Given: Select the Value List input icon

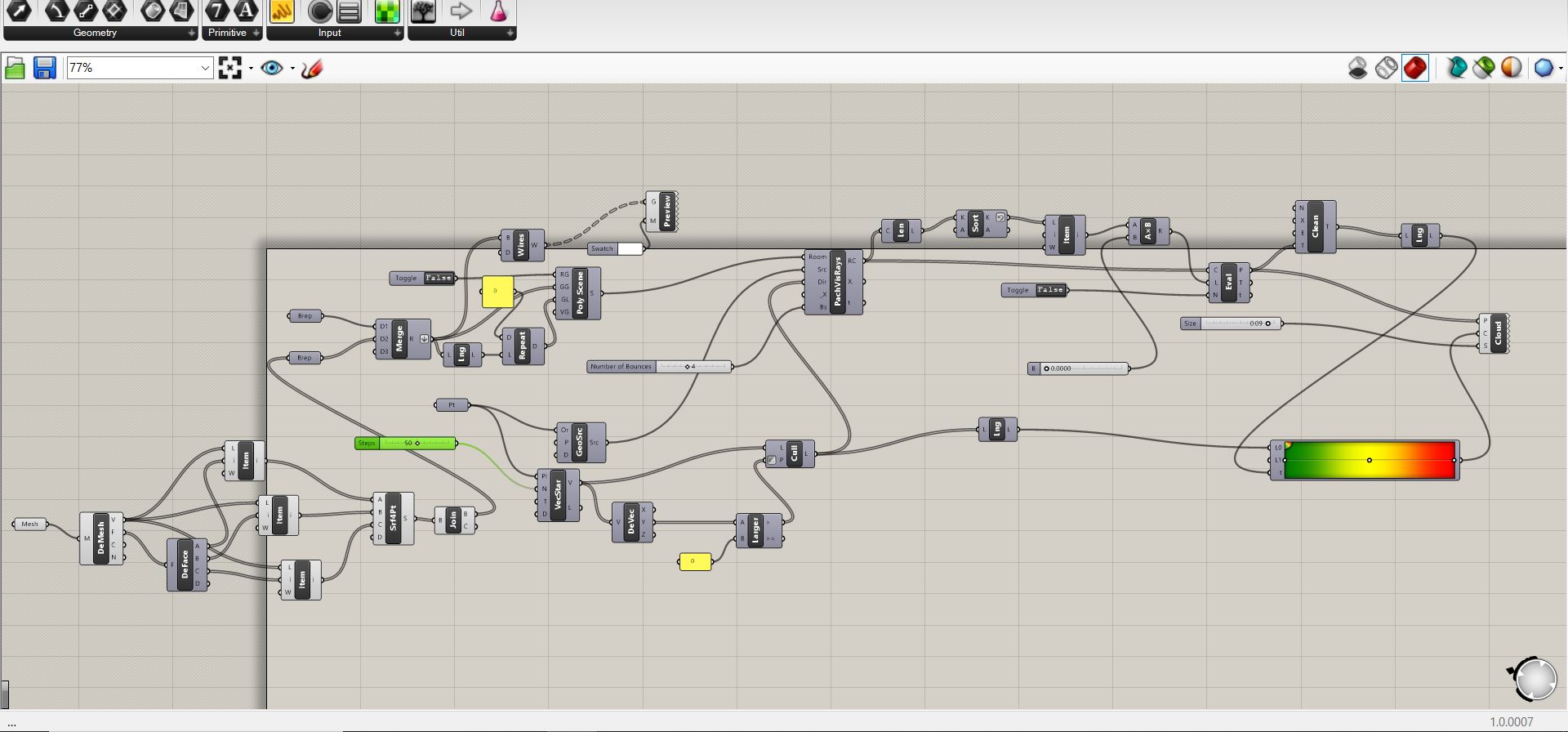Looking at the screenshot, I should [350, 11].
